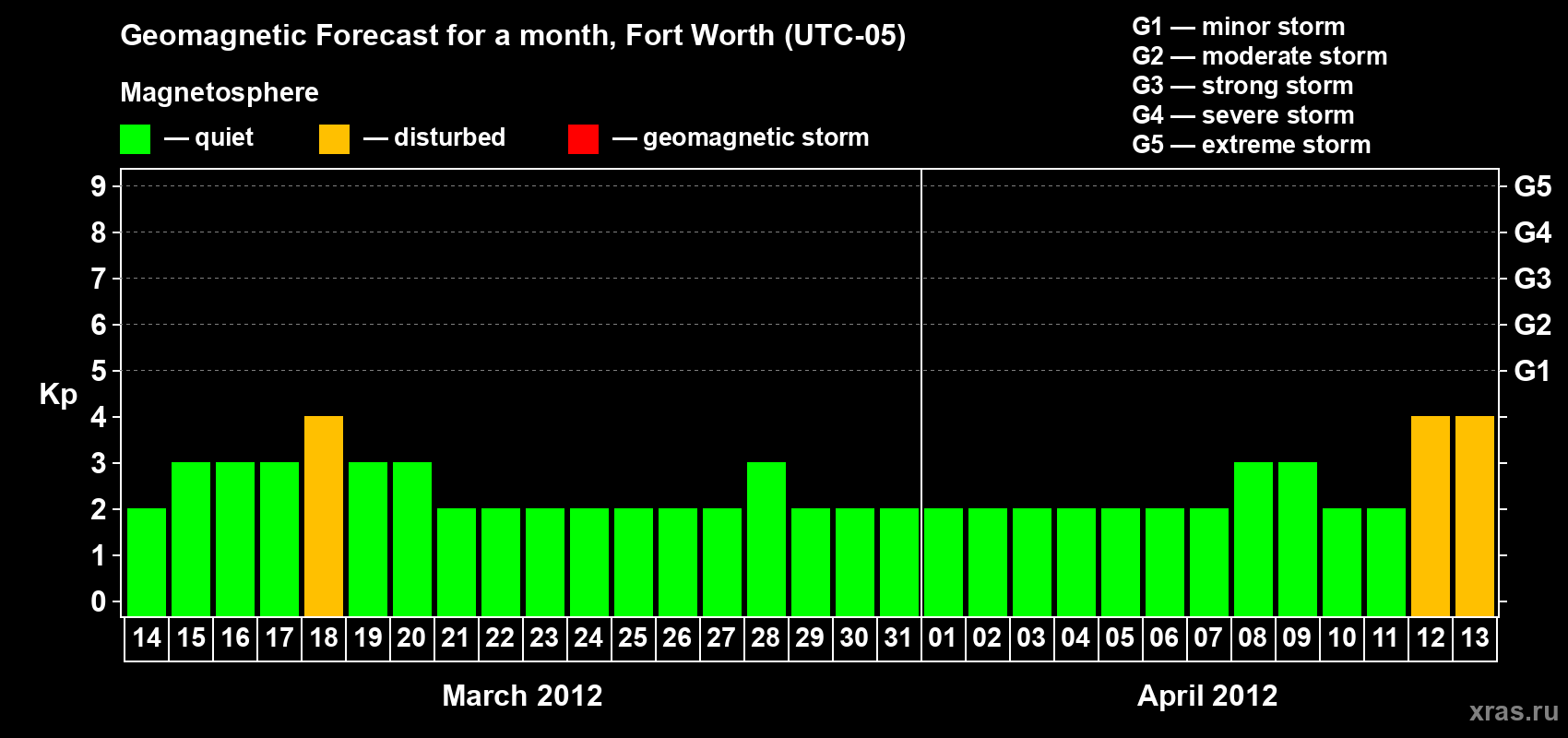The image size is (1568, 738).
Task: Click the green bar for March 15
Action: [191, 539]
